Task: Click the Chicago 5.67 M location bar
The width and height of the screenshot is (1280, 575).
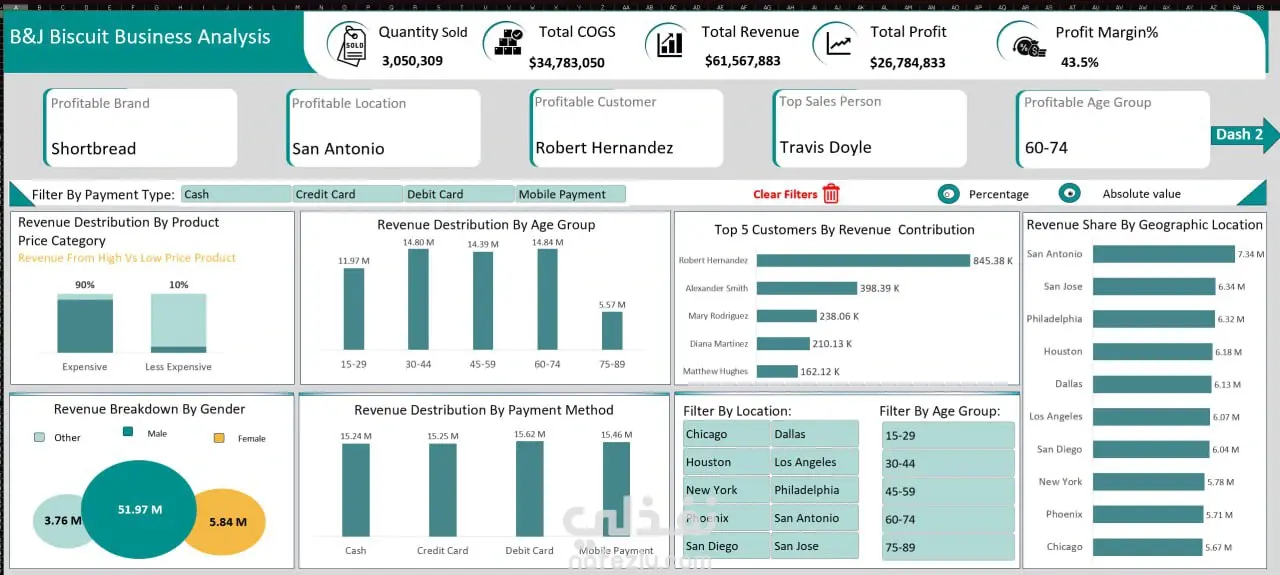Action: (1147, 547)
